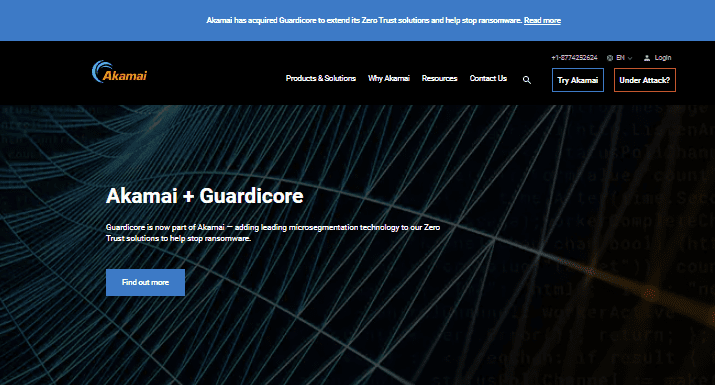Open the search magnifier icon
The height and width of the screenshot is (385, 715).
click(x=527, y=80)
